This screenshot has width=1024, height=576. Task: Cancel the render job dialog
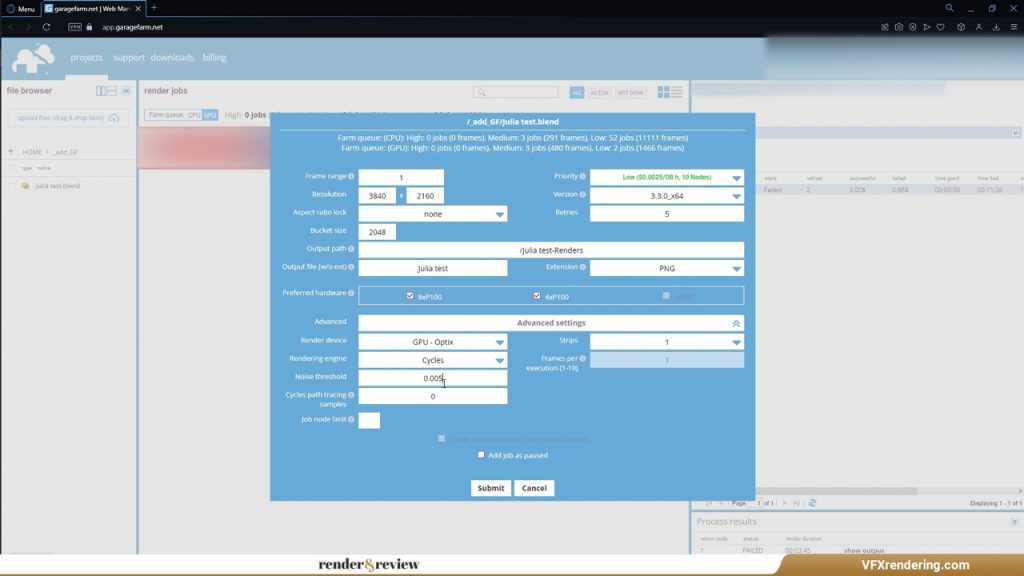click(534, 488)
